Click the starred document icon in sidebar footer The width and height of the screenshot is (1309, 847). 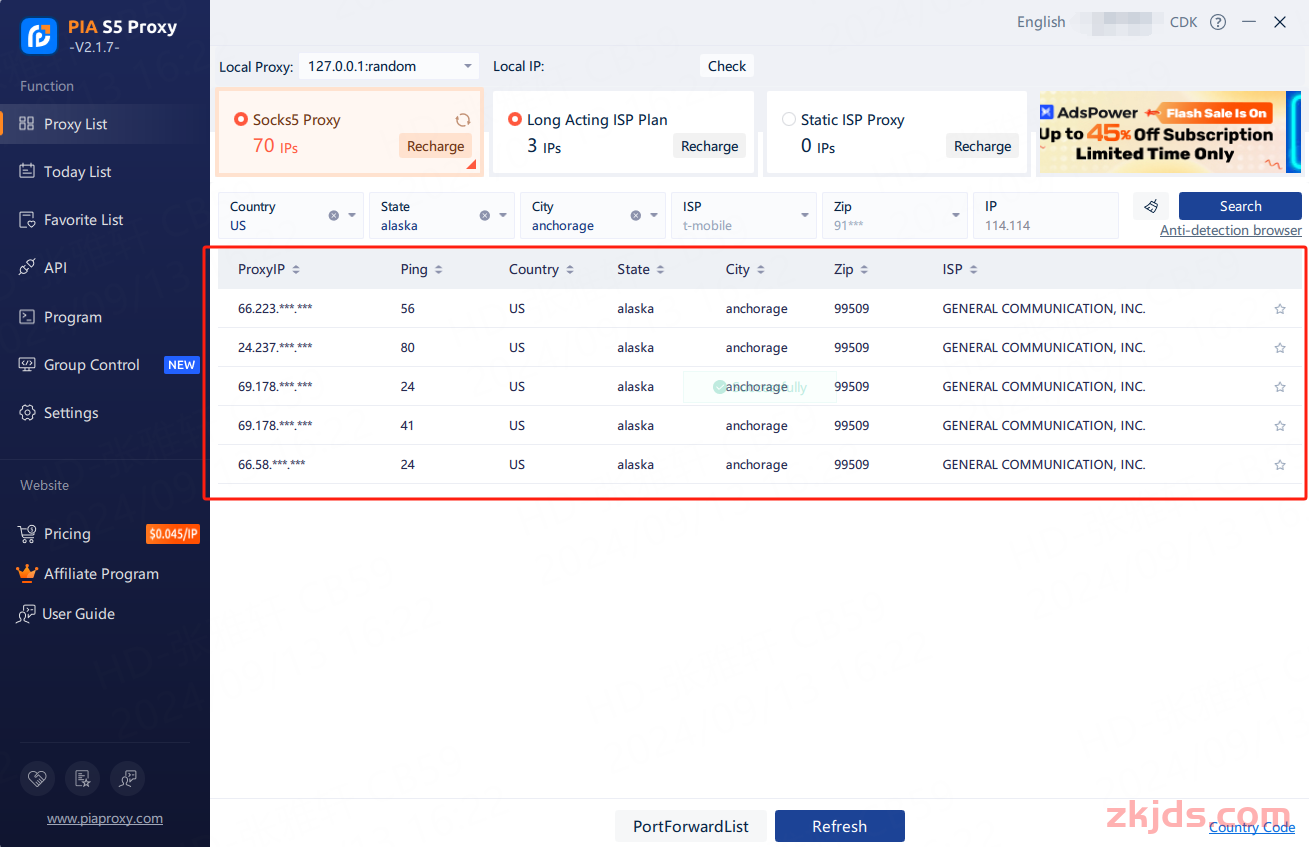point(82,778)
